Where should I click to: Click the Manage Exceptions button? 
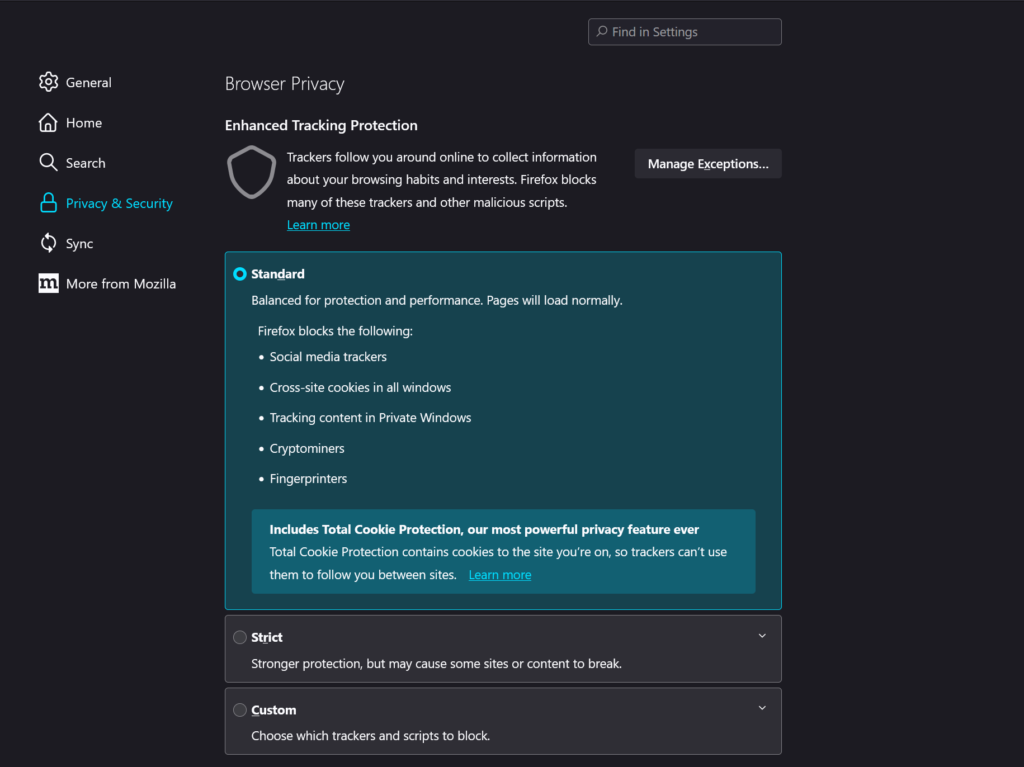[708, 164]
